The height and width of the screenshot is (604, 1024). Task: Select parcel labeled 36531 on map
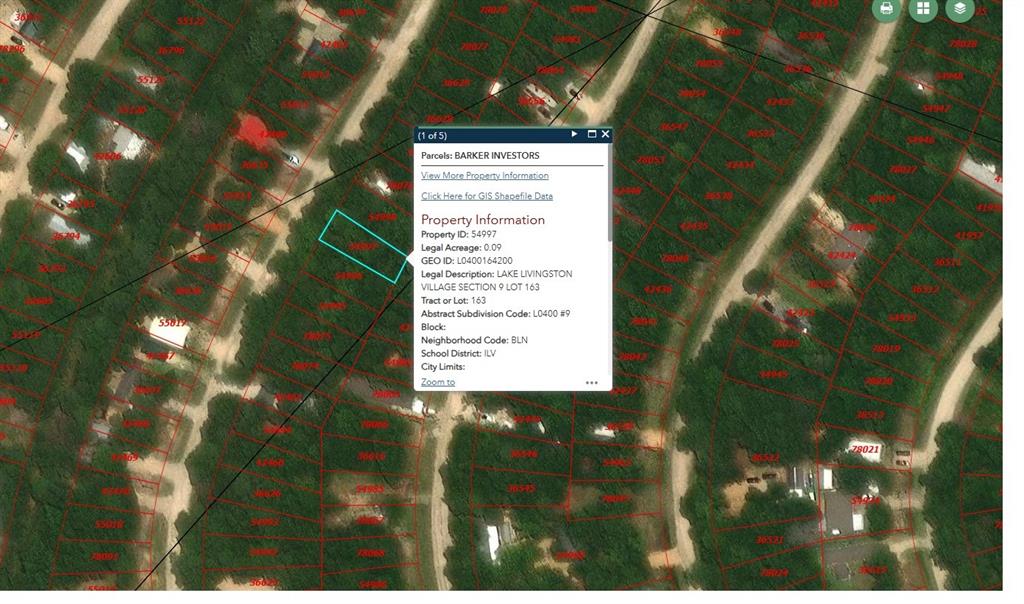pos(768,540)
